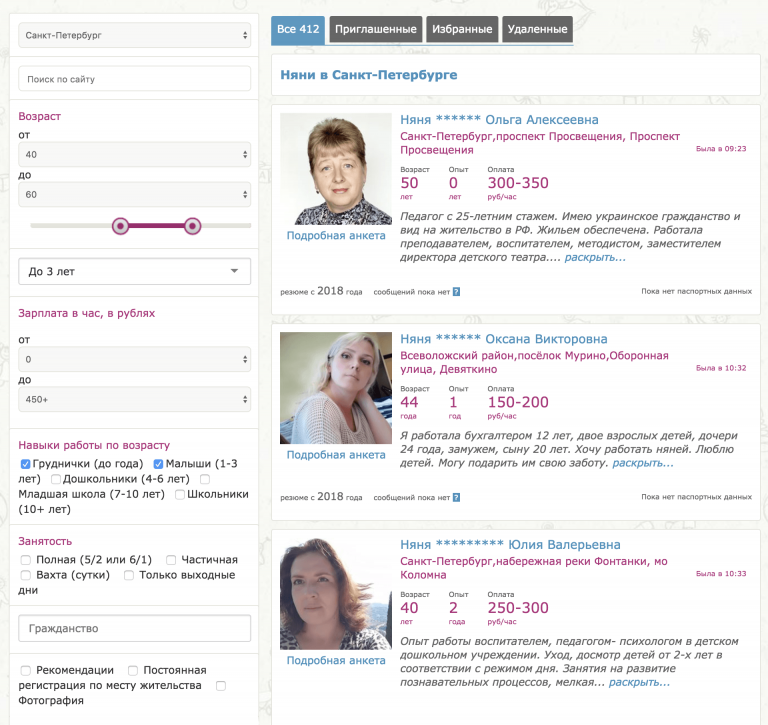Image resolution: width=768 pixels, height=725 pixels.
Task: Click the question mark icon in Оксана Викторовна's card
Action: 456,498
